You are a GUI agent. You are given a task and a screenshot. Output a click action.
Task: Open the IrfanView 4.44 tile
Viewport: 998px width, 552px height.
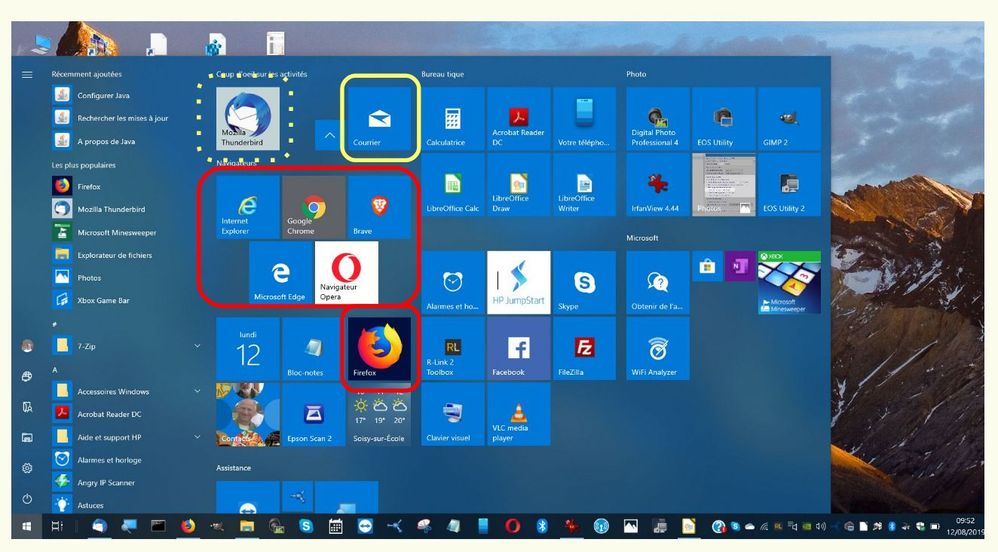point(657,185)
